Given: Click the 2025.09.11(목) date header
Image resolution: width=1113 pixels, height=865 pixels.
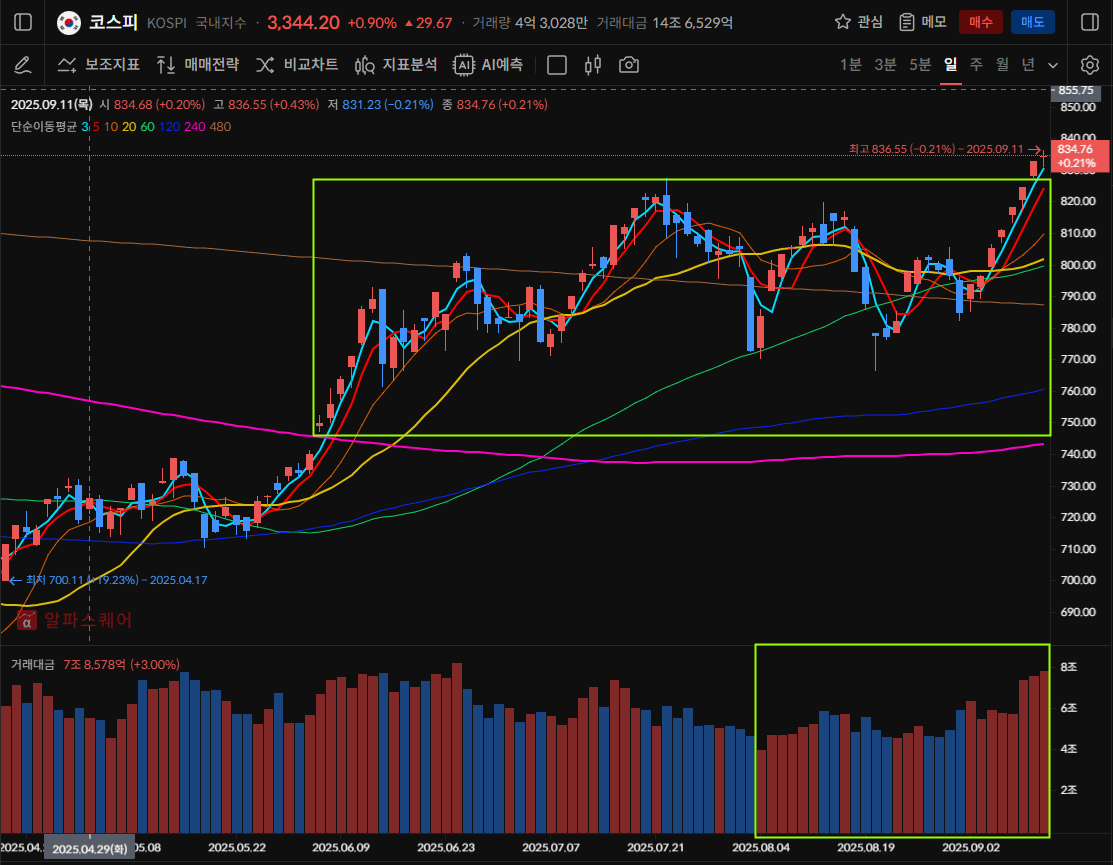Looking at the screenshot, I should click(52, 104).
